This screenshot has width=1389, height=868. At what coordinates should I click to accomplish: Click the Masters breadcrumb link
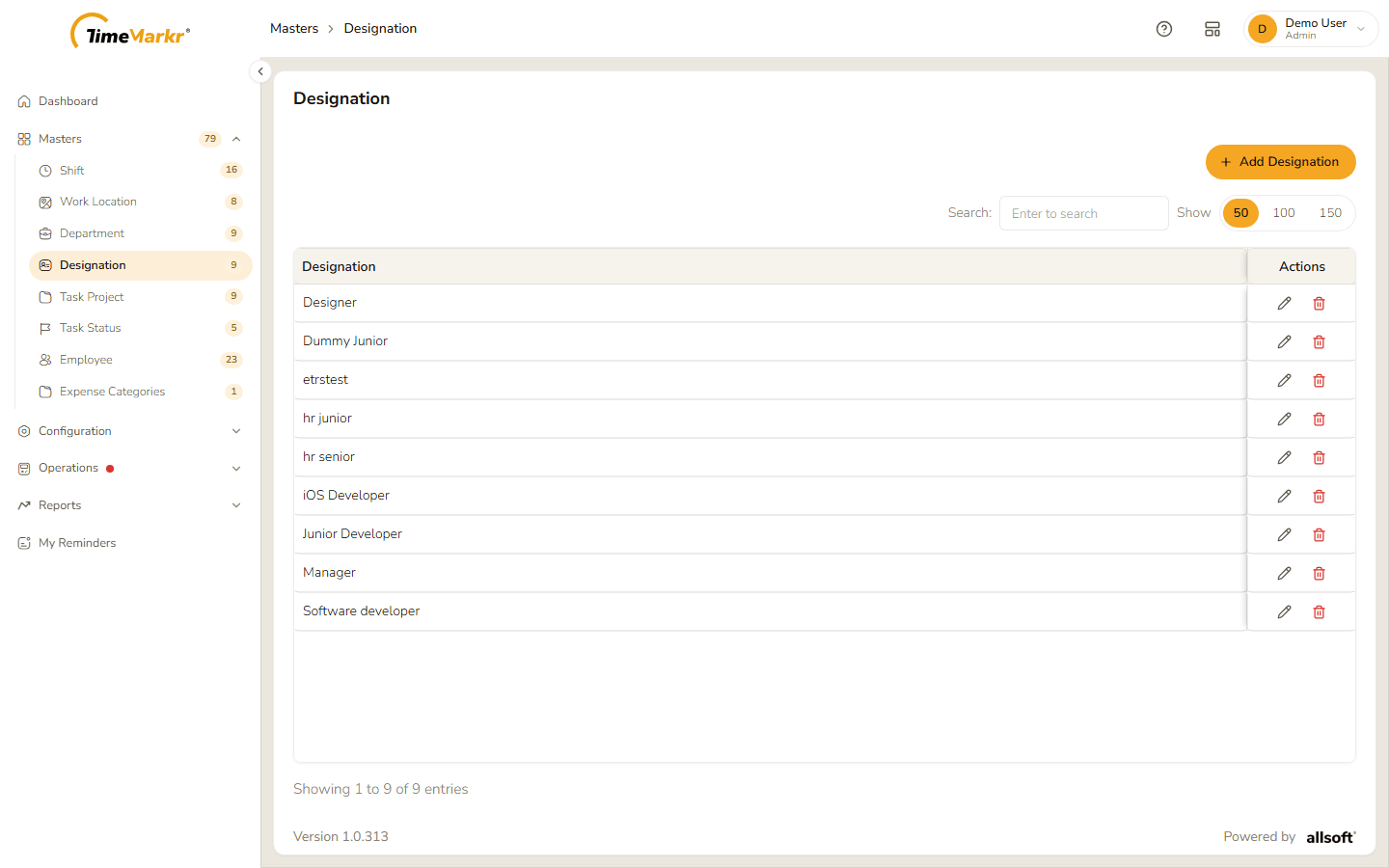[x=294, y=29]
